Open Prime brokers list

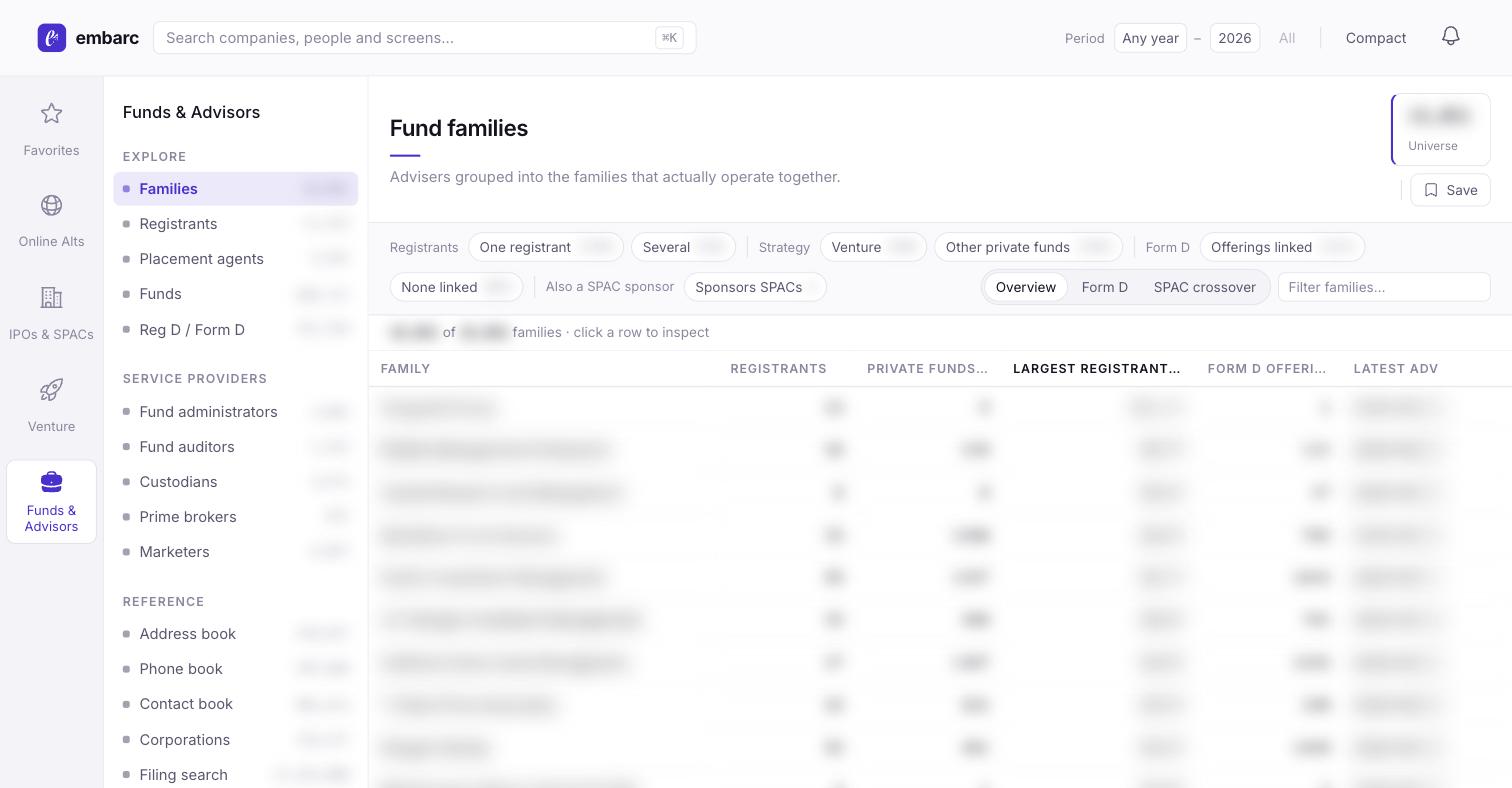(236, 517)
